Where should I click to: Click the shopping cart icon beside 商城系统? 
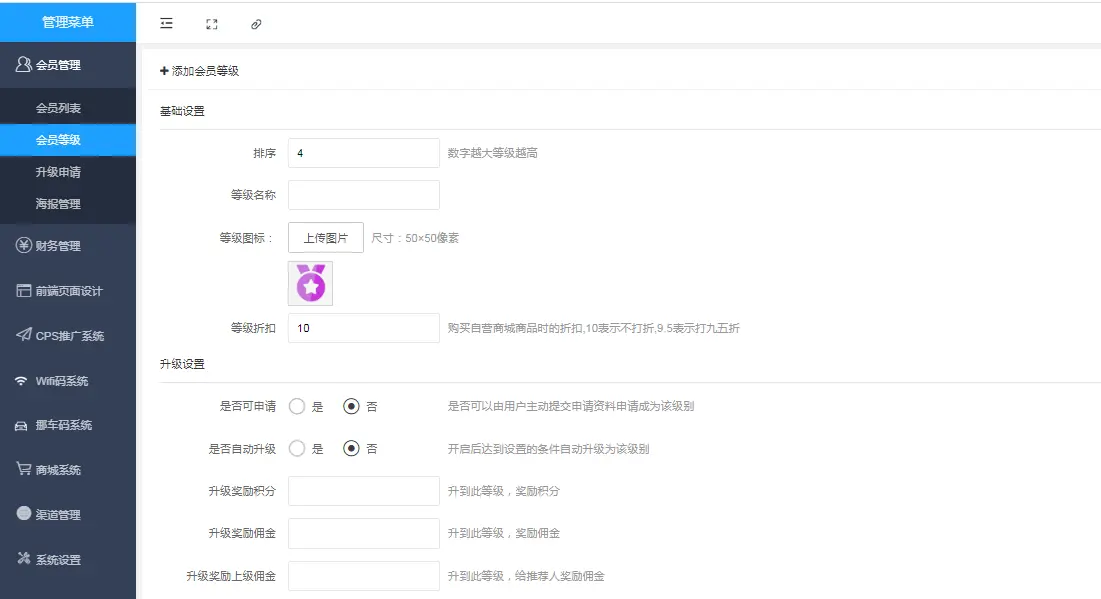(x=23, y=468)
